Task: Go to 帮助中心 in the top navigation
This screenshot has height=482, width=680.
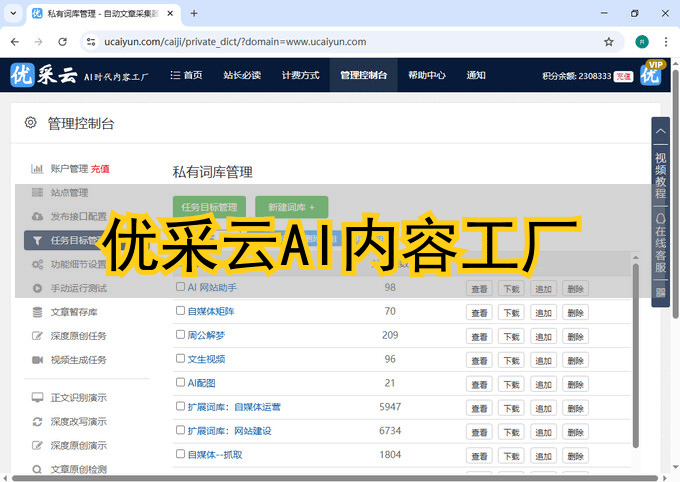Action: click(427, 75)
